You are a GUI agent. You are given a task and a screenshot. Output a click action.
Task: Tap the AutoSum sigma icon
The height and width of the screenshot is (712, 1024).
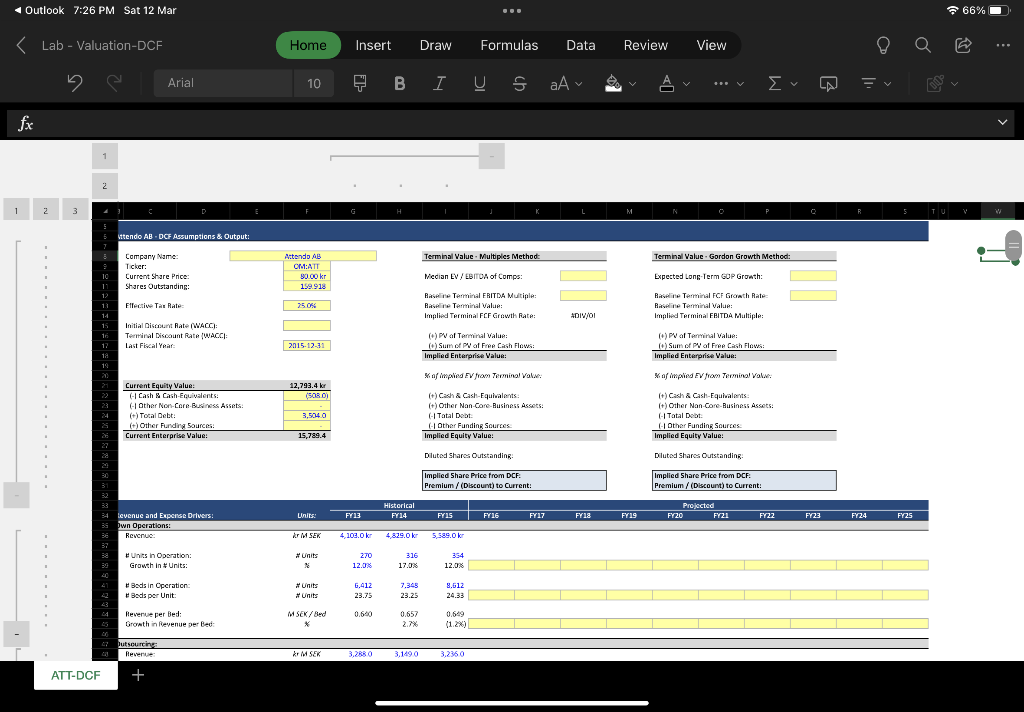(775, 83)
